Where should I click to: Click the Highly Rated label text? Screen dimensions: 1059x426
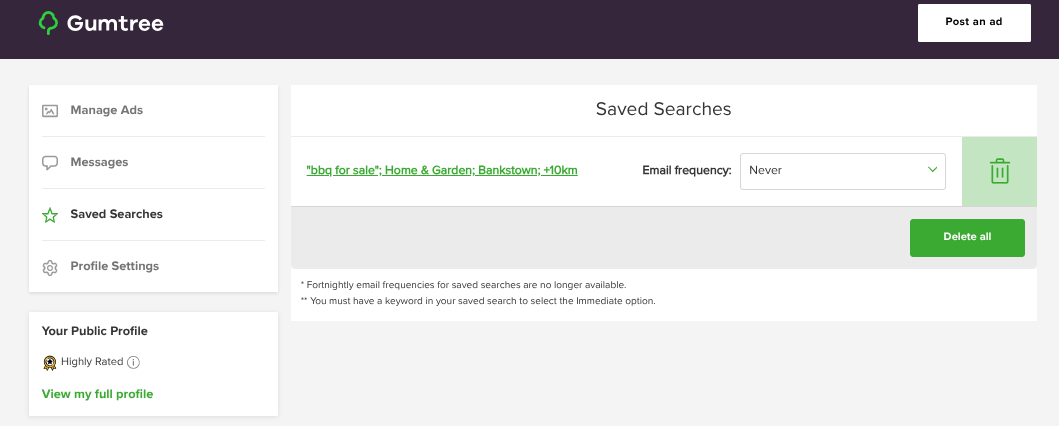[92, 362]
